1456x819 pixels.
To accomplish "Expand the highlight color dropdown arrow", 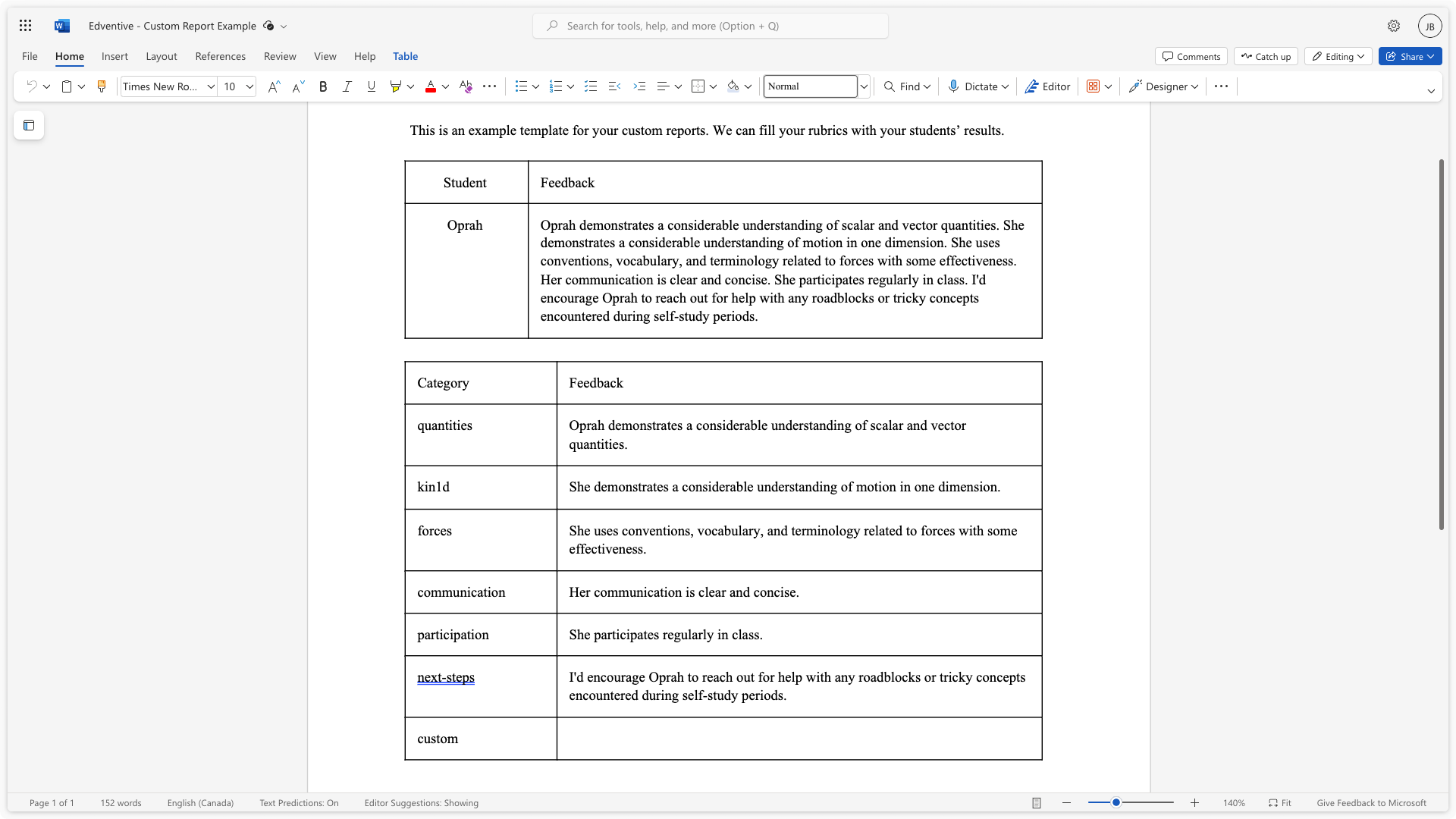I will coord(410,86).
